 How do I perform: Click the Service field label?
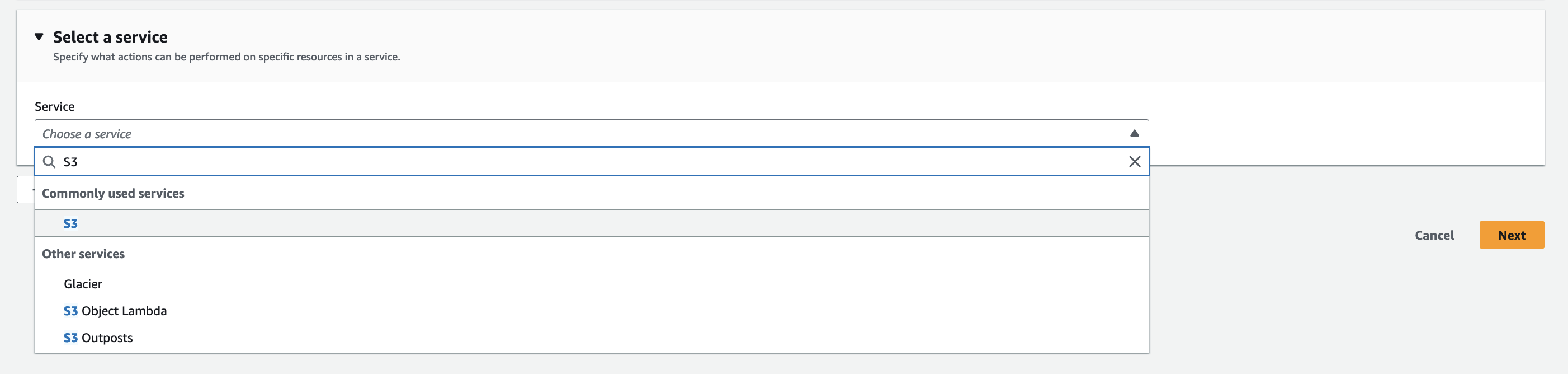pos(55,106)
